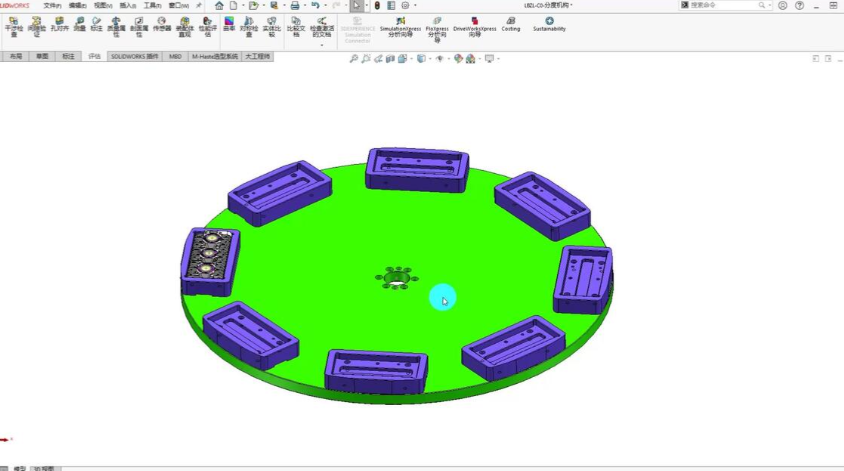Screen dimensions: 844x471
Task: Open the Sustainability tool
Action: (x=549, y=24)
